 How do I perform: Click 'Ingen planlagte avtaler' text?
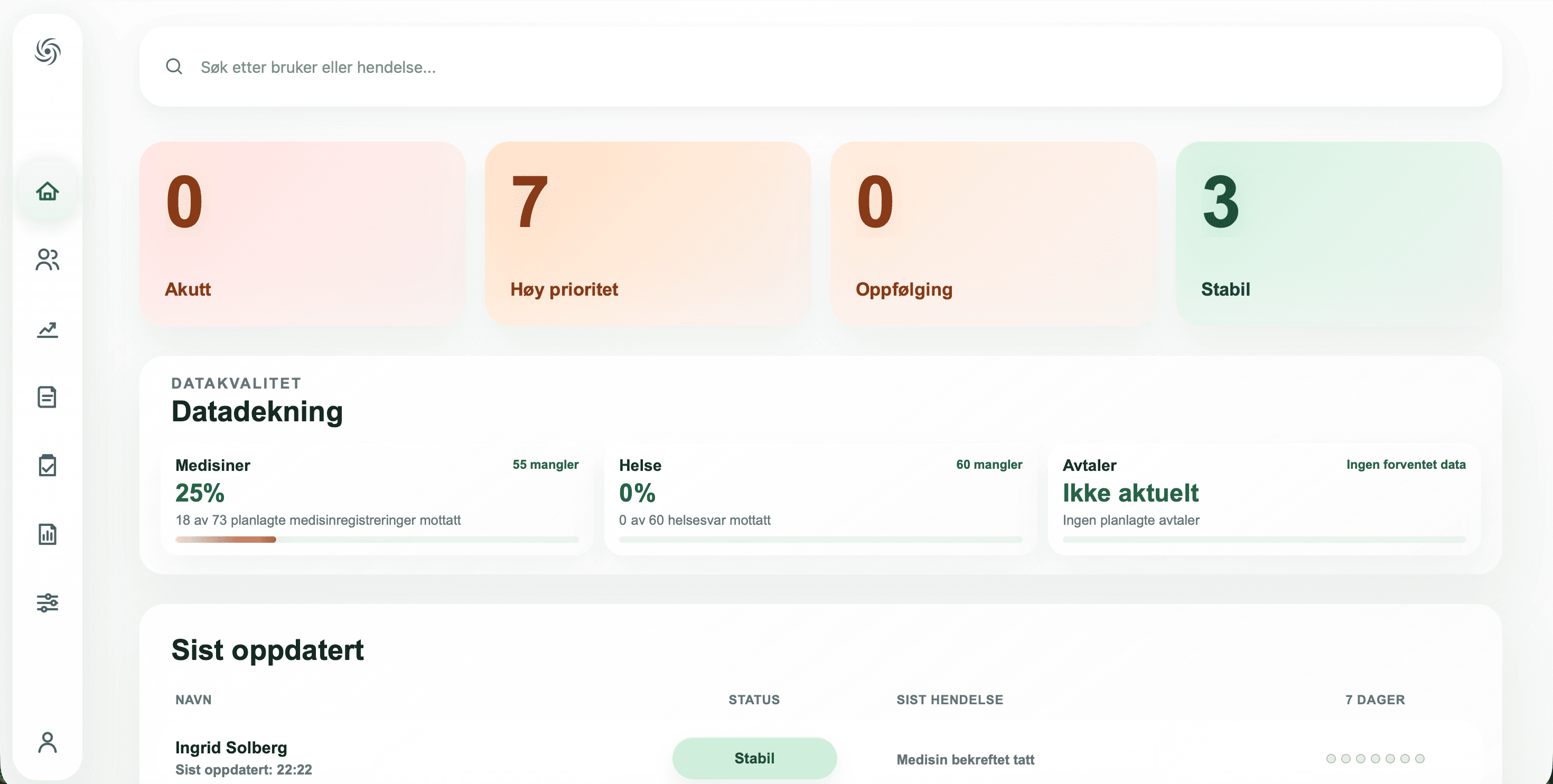tap(1131, 520)
